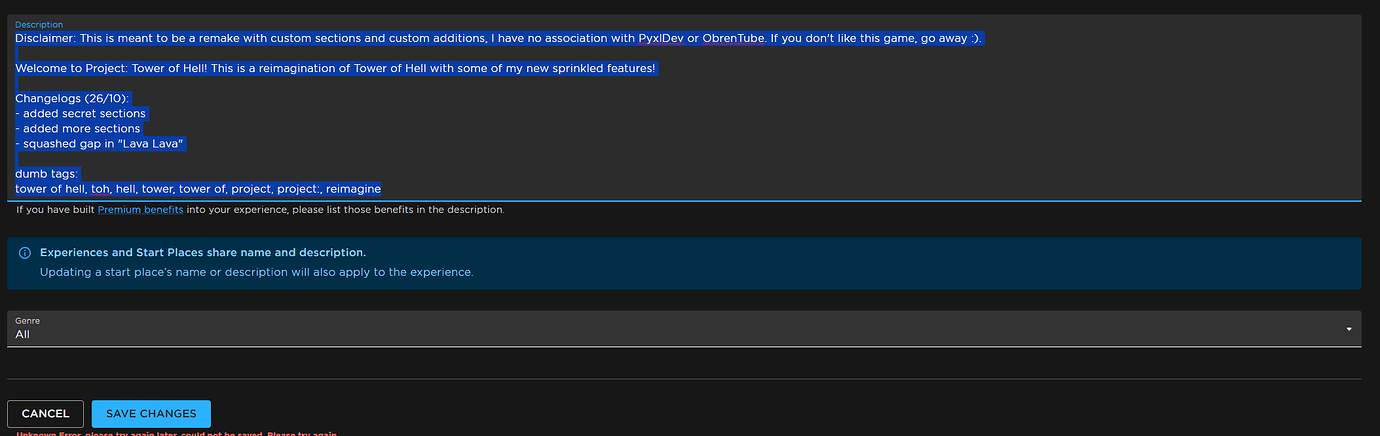Click the Save Changes button
This screenshot has width=1380, height=436.
151,414
